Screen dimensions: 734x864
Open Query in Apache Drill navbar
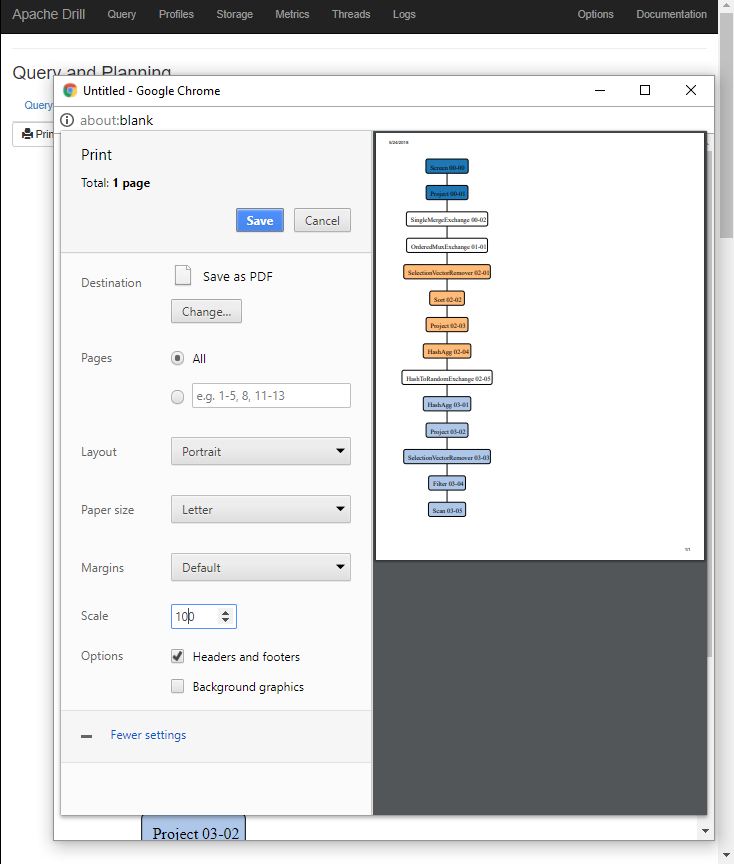[122, 14]
